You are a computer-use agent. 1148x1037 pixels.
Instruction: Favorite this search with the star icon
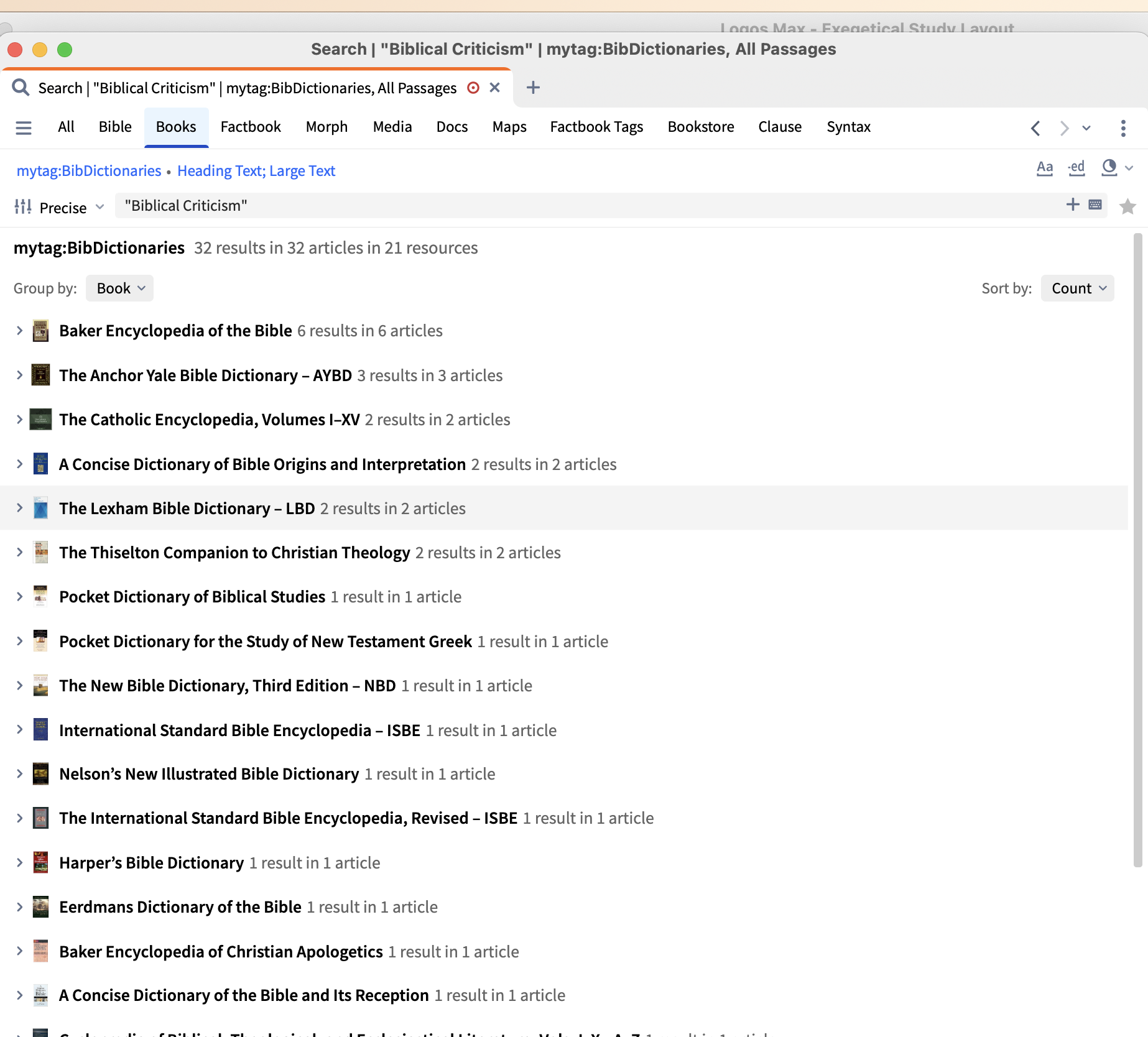[1127, 206]
